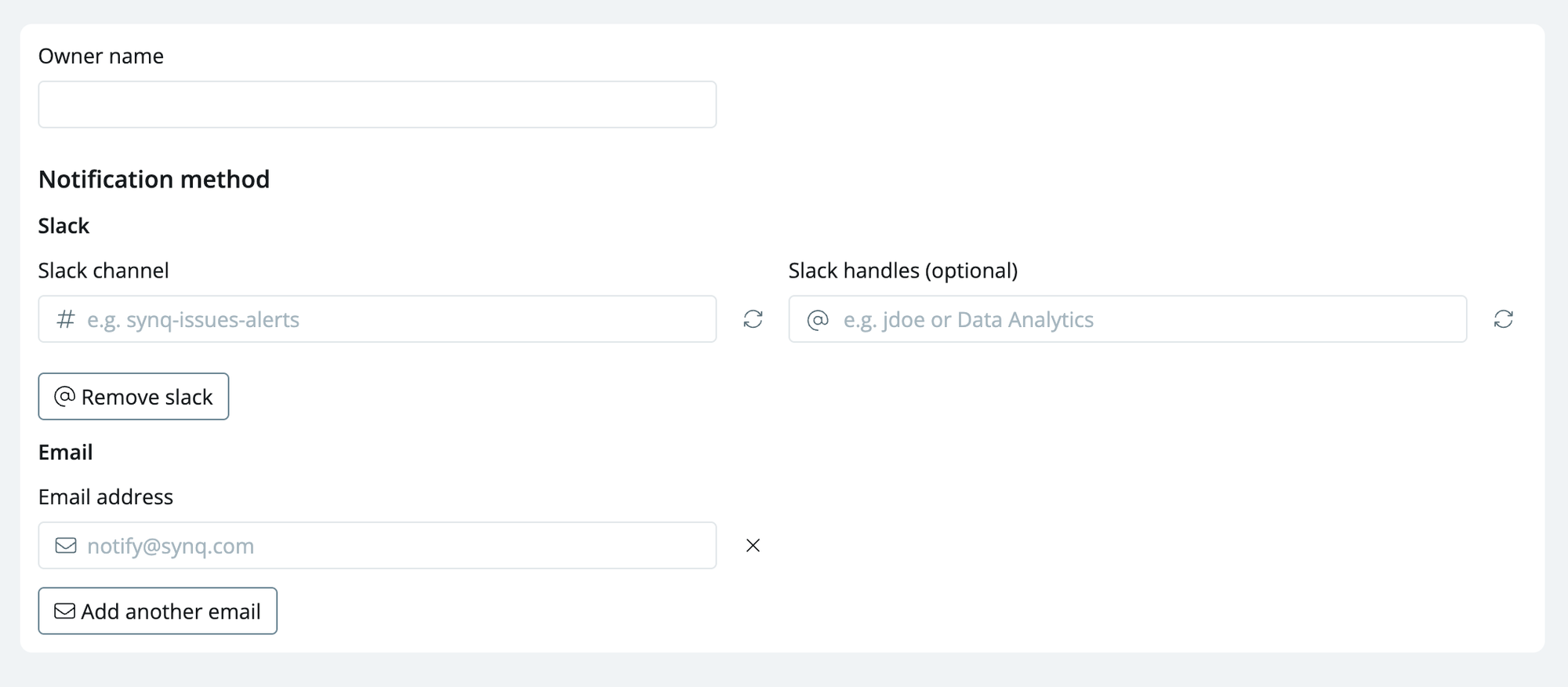Click the Remove slack button
Screen dimensions: 1568x687
(133, 397)
